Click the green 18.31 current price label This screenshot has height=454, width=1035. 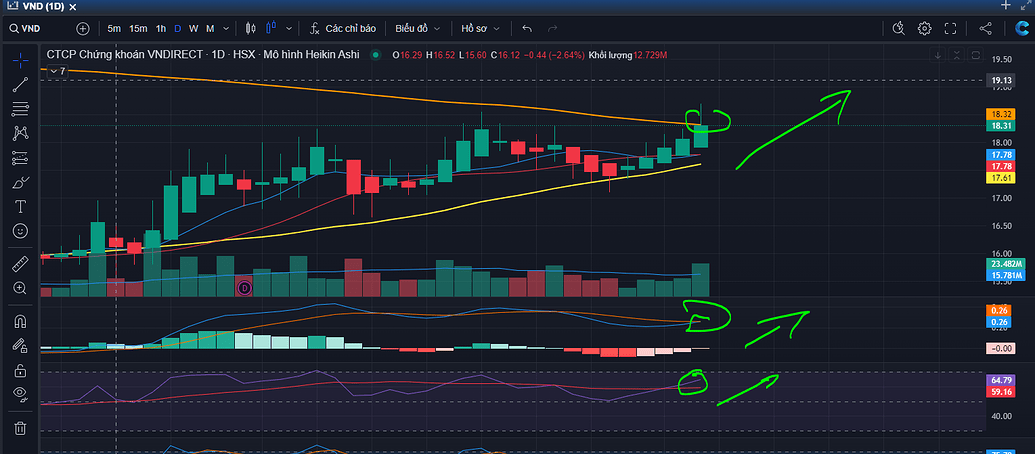1003,125
